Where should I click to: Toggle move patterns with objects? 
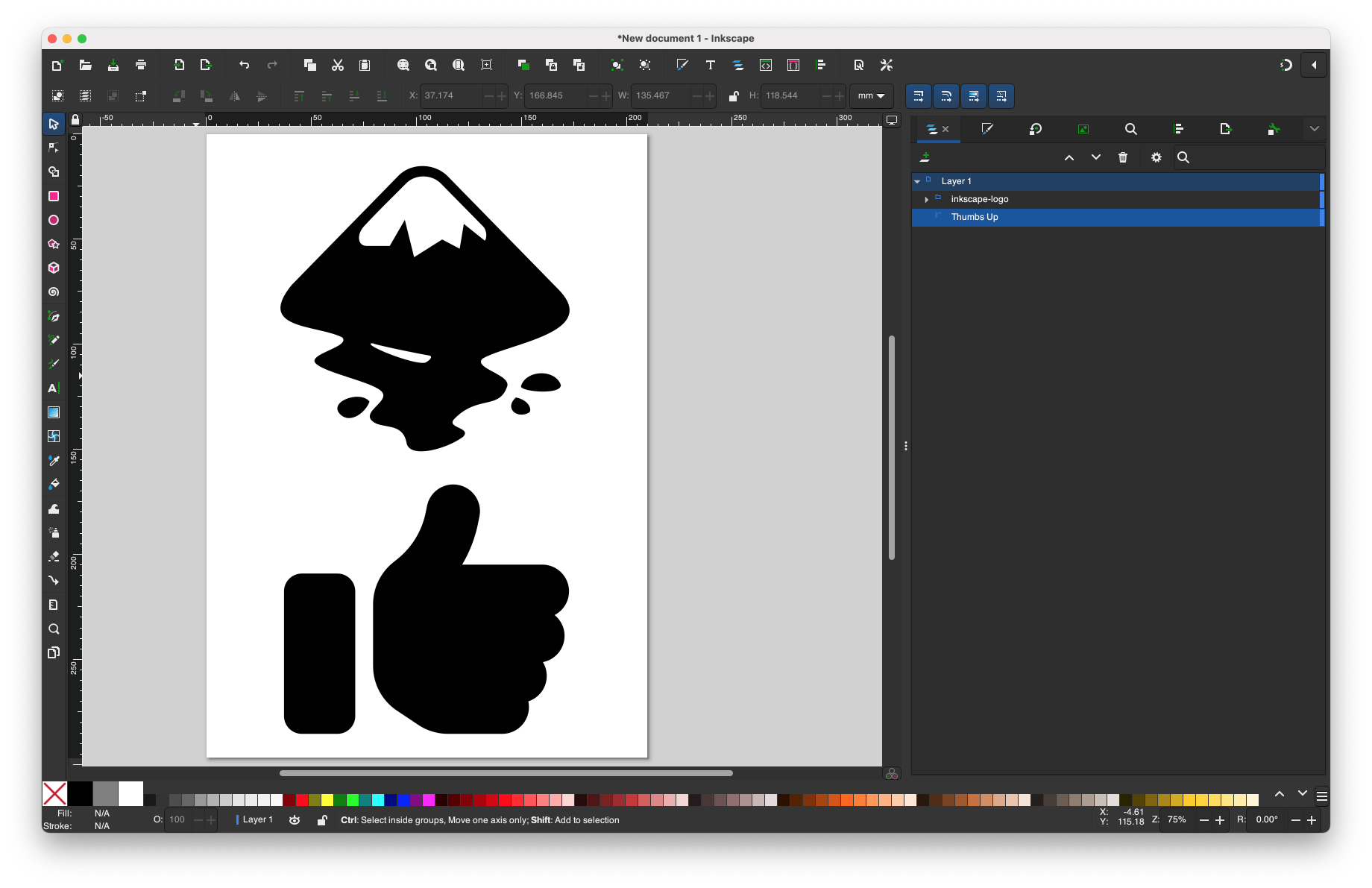point(1001,95)
